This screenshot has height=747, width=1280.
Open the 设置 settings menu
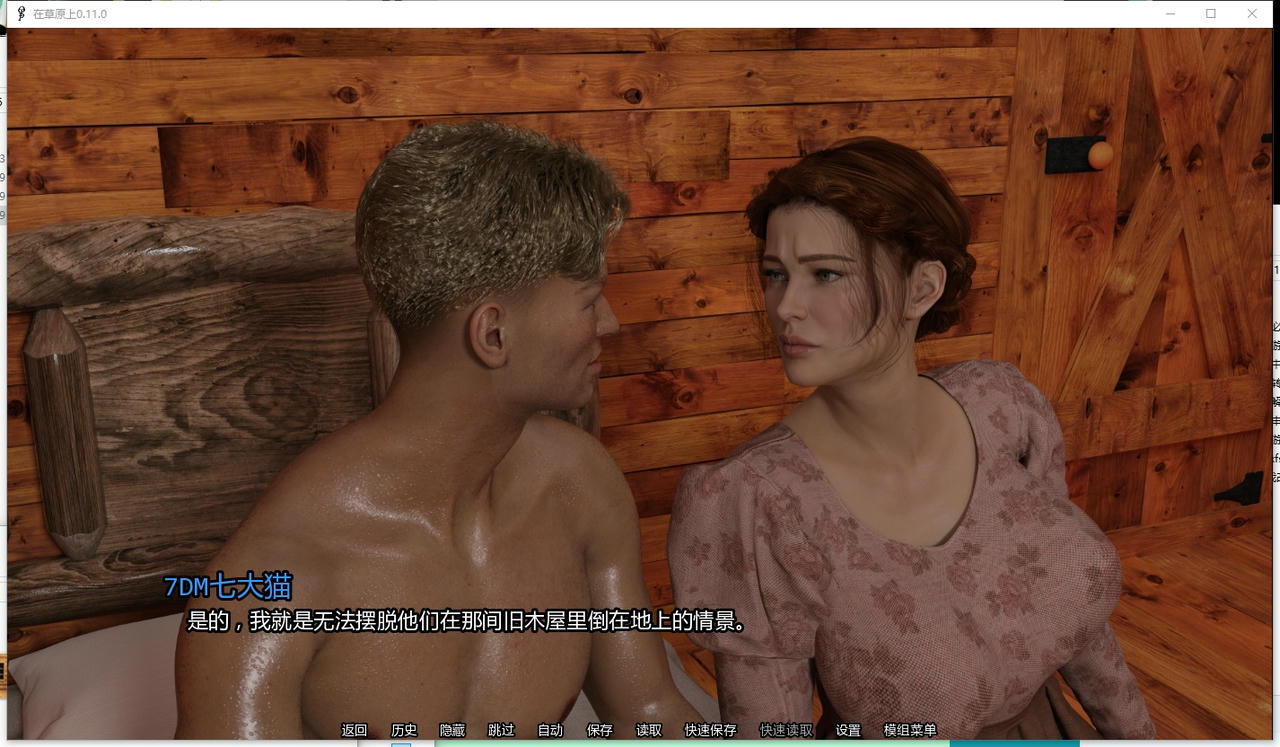847,730
